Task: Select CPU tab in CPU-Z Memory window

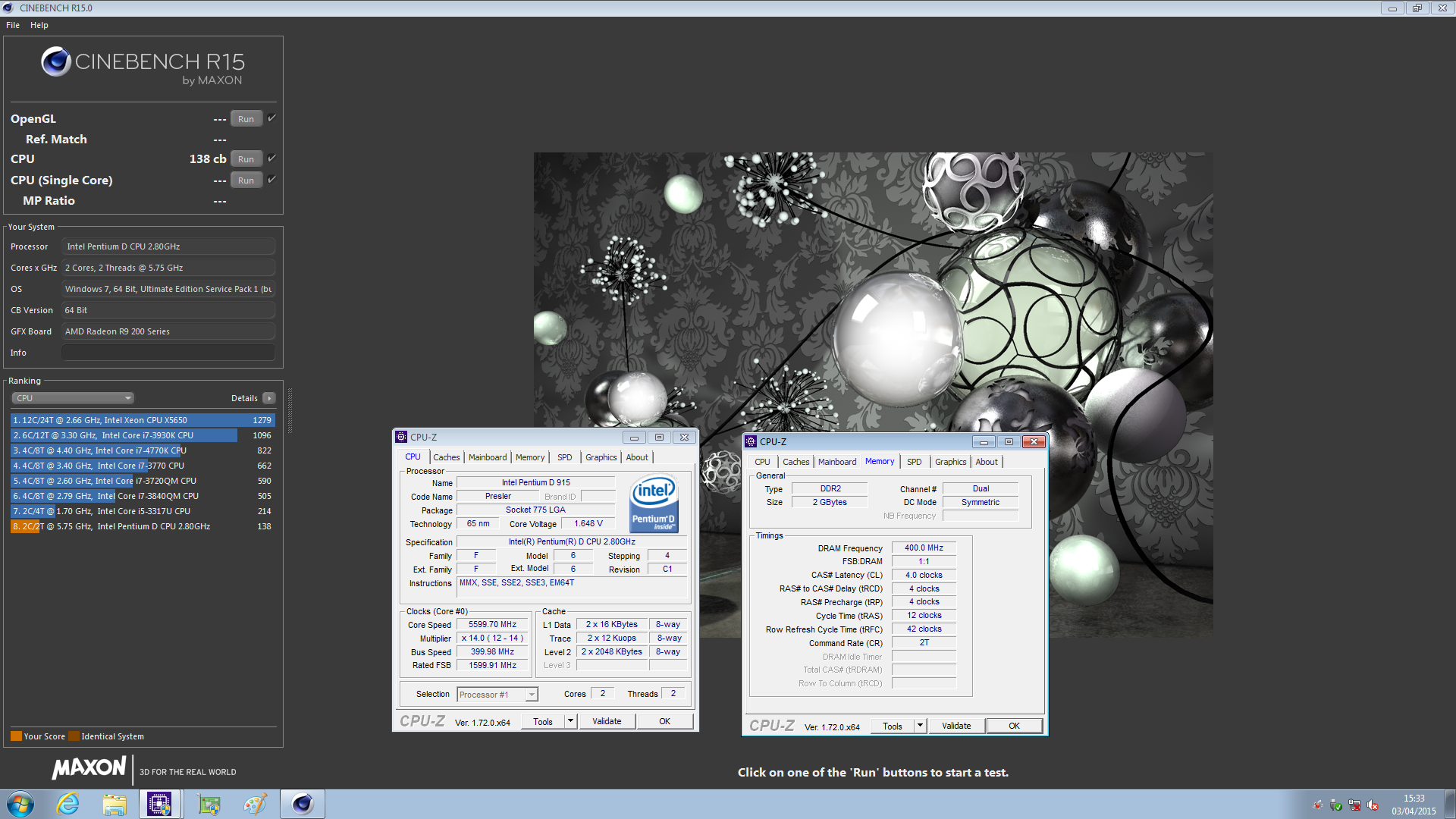Action: 763,462
